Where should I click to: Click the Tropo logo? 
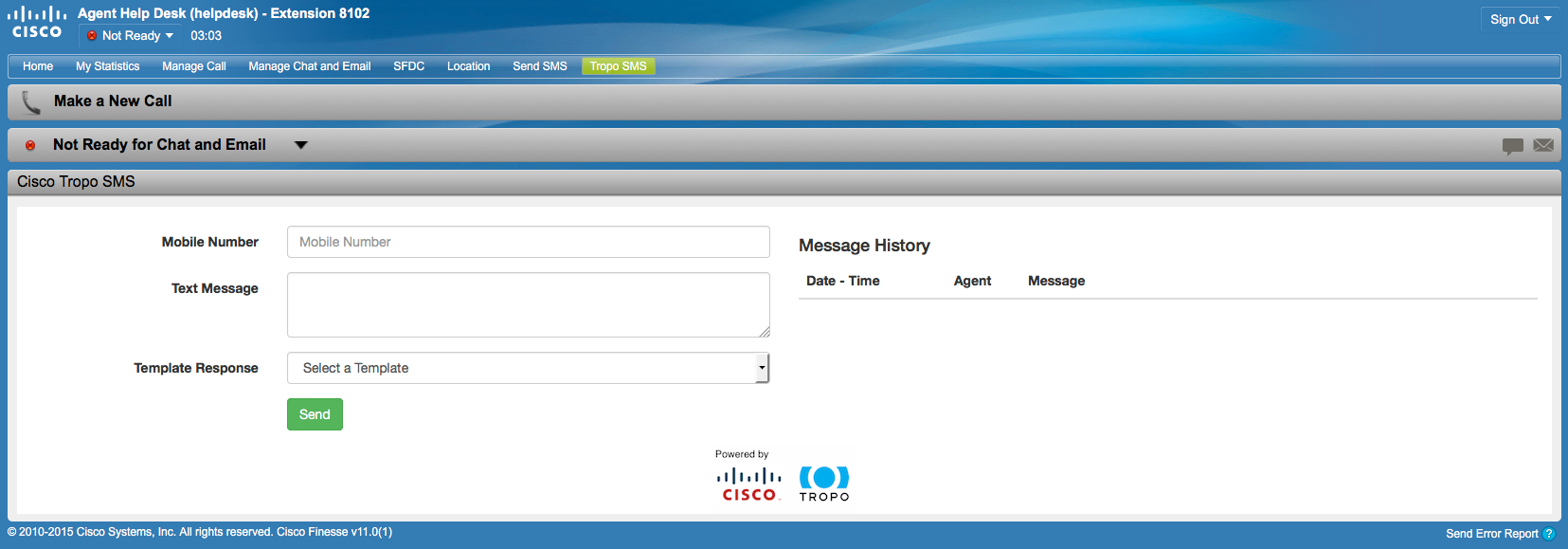tap(824, 484)
